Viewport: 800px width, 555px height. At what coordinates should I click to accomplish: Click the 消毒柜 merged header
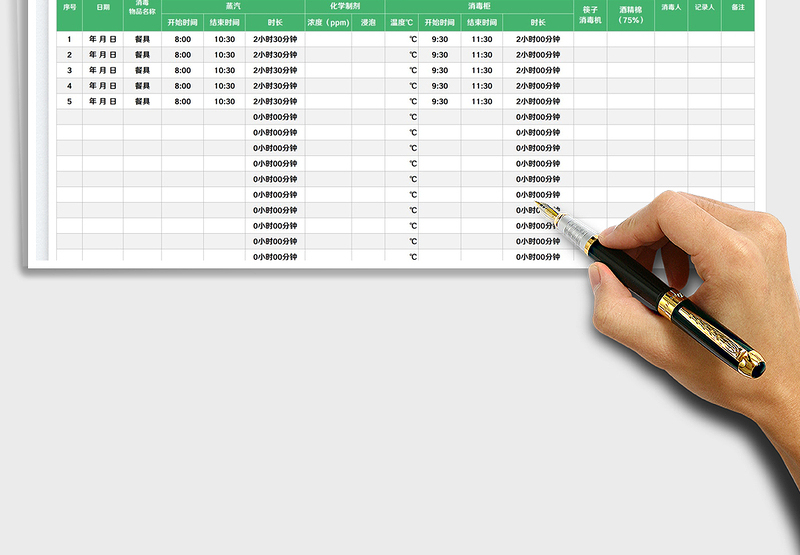click(x=479, y=6)
